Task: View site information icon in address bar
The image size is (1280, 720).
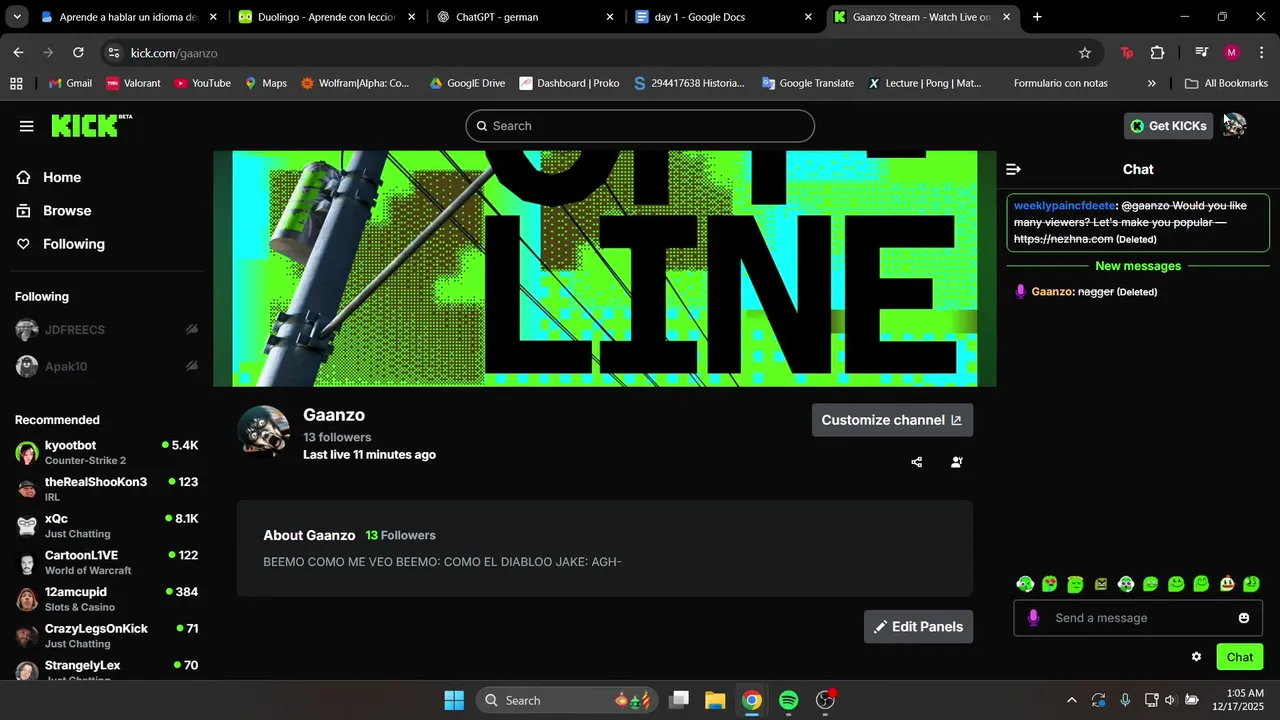Action: click(114, 53)
